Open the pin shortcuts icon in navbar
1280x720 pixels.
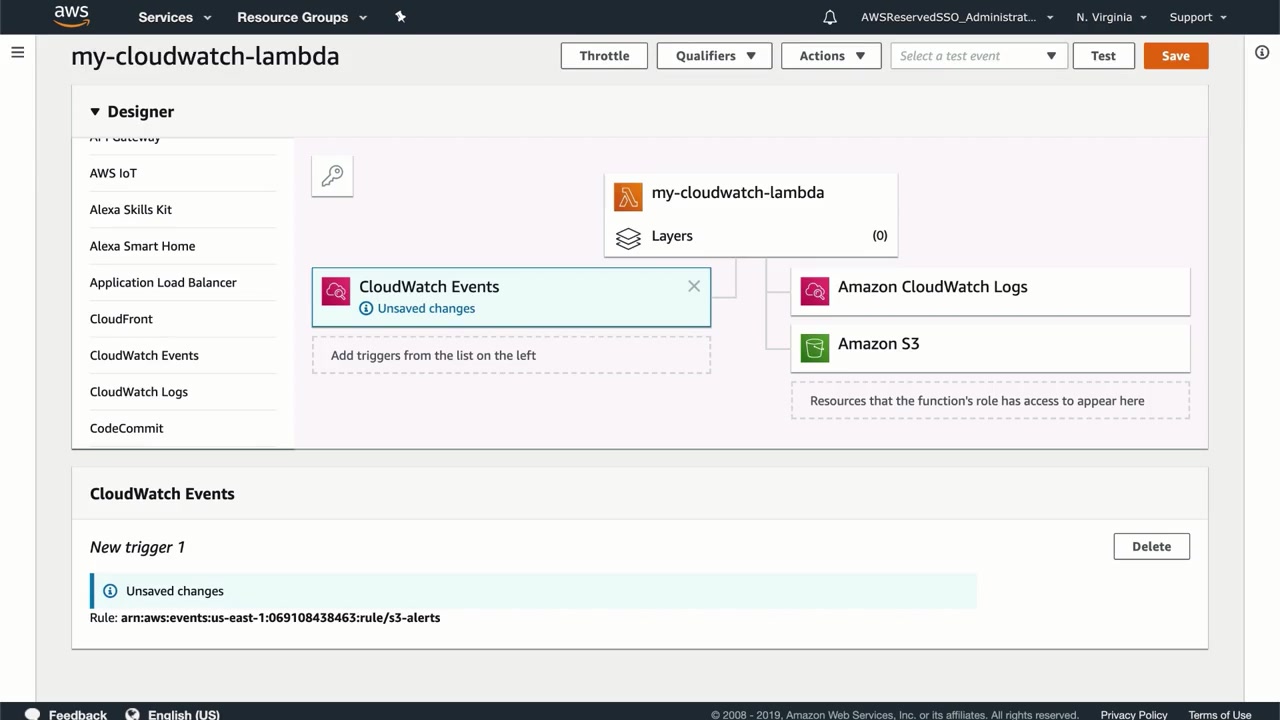[400, 17]
